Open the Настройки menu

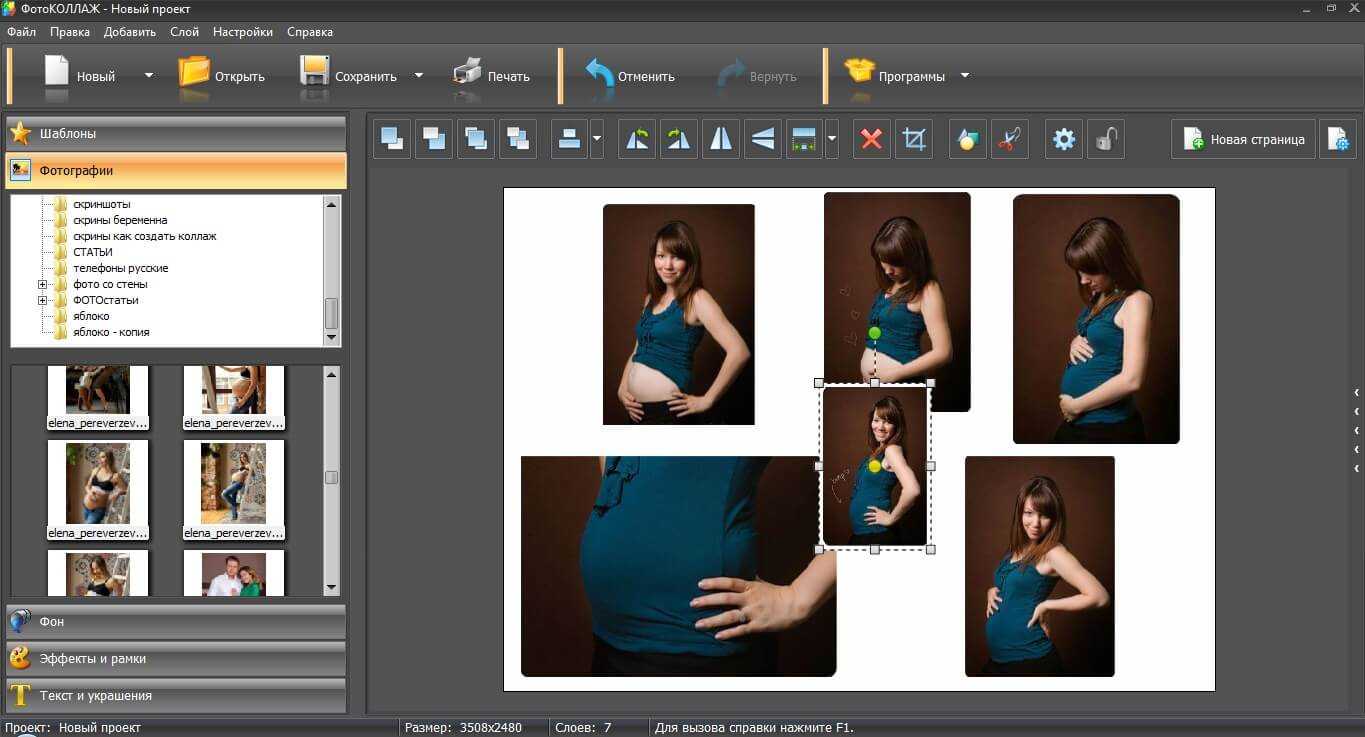(x=243, y=32)
